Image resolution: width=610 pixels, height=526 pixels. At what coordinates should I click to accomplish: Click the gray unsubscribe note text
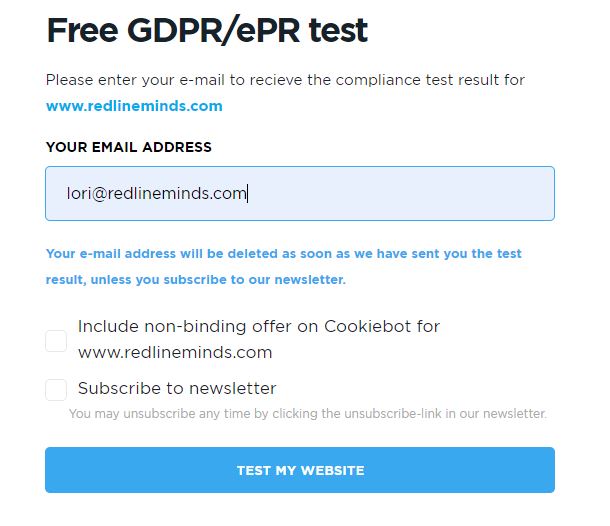click(x=307, y=413)
